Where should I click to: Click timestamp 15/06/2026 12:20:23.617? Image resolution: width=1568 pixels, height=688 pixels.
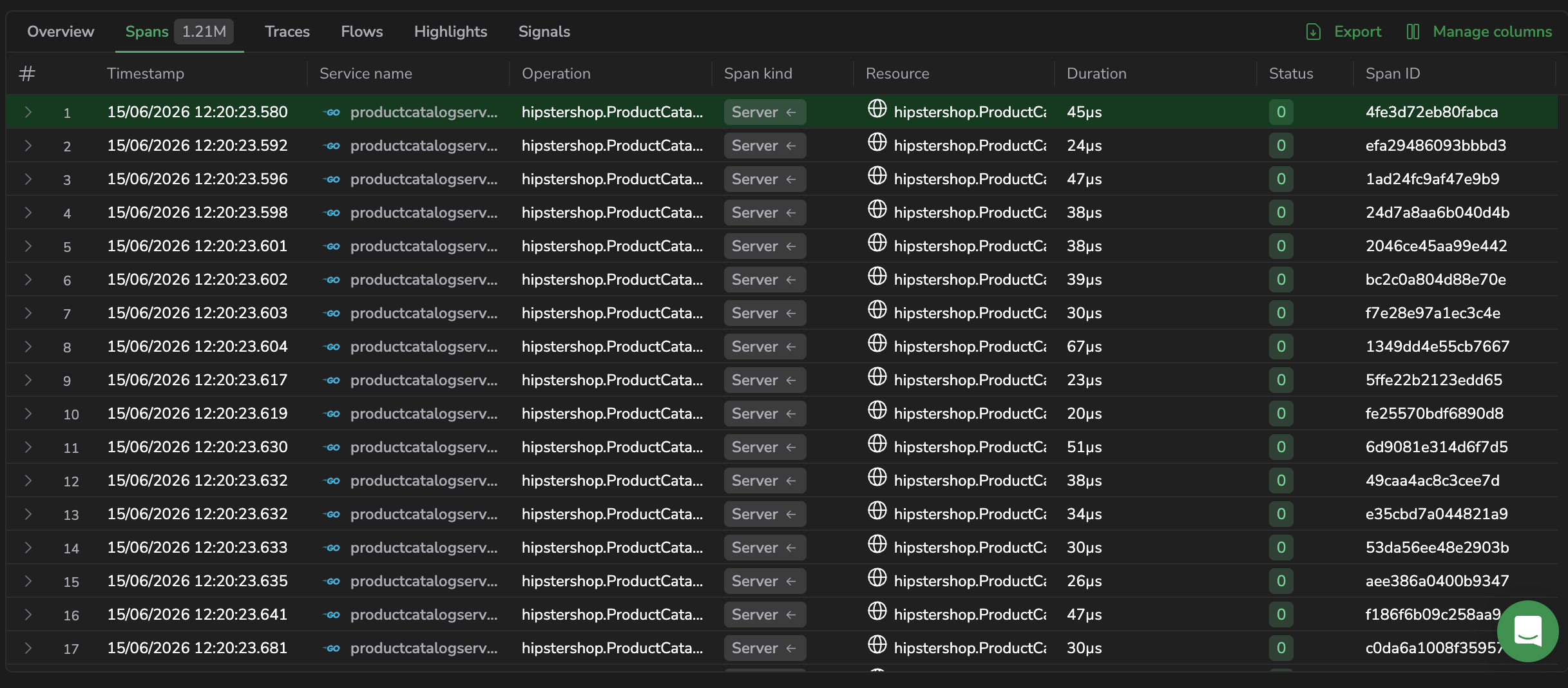tap(197, 380)
